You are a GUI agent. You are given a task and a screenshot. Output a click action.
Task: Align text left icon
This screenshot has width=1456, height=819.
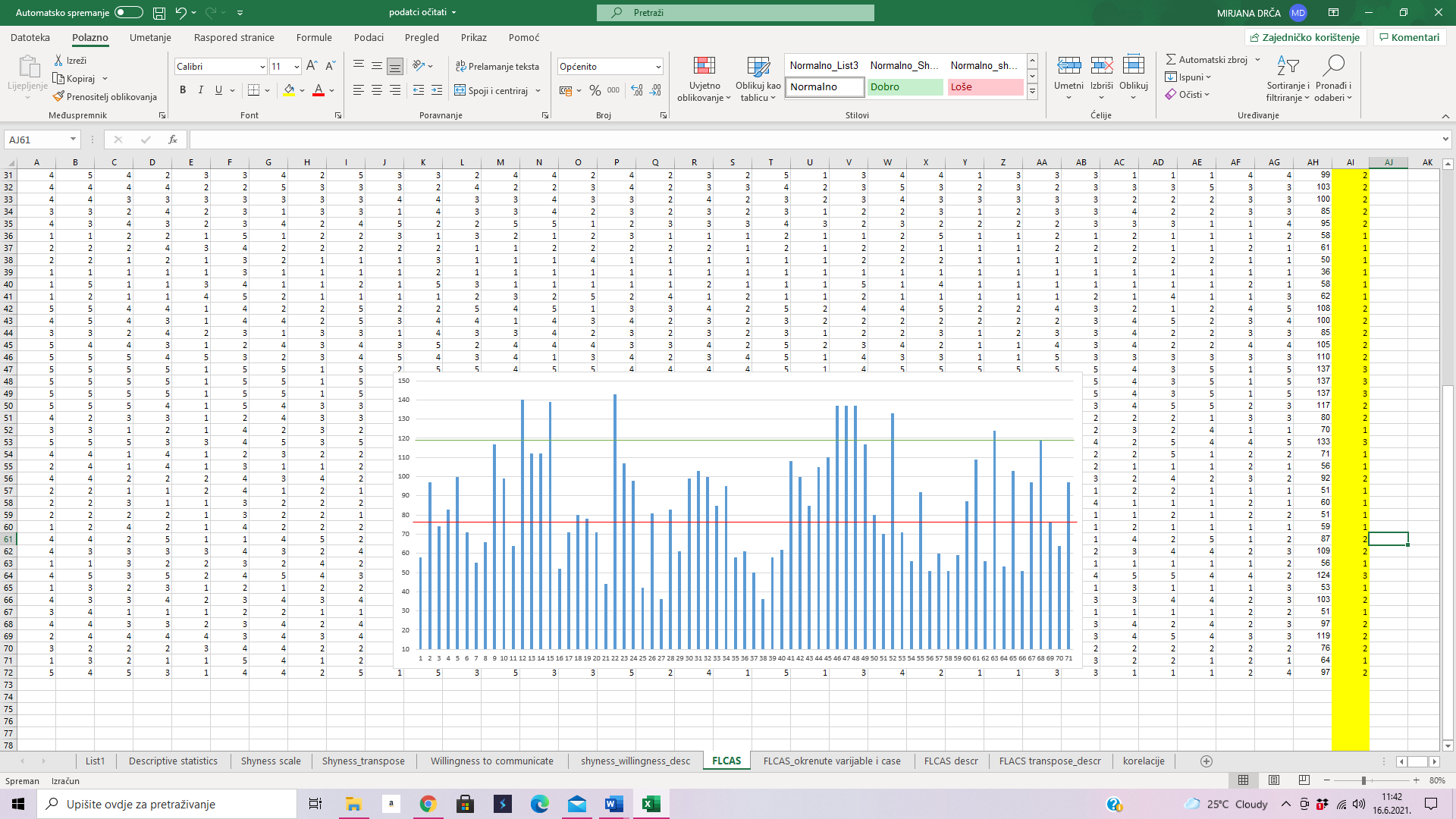click(x=359, y=90)
